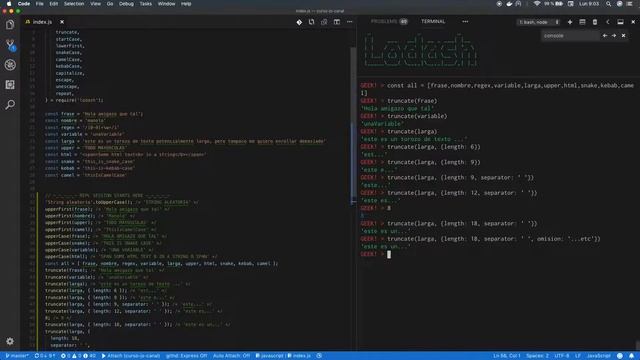This screenshot has width=640, height=360.
Task: Kill the terminal with trash icon
Action: (x=595, y=22)
